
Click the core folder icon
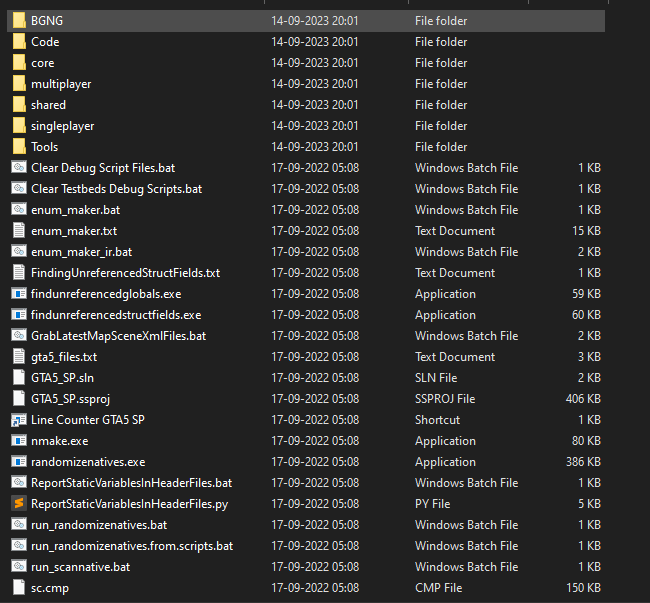click(x=19, y=63)
